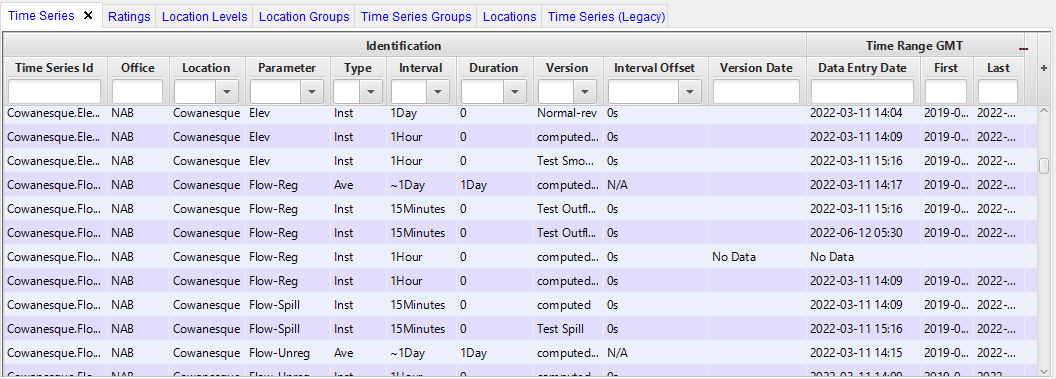This screenshot has width=1056, height=379.
Task: Select the Test Smo... version cell
Action: (567, 161)
